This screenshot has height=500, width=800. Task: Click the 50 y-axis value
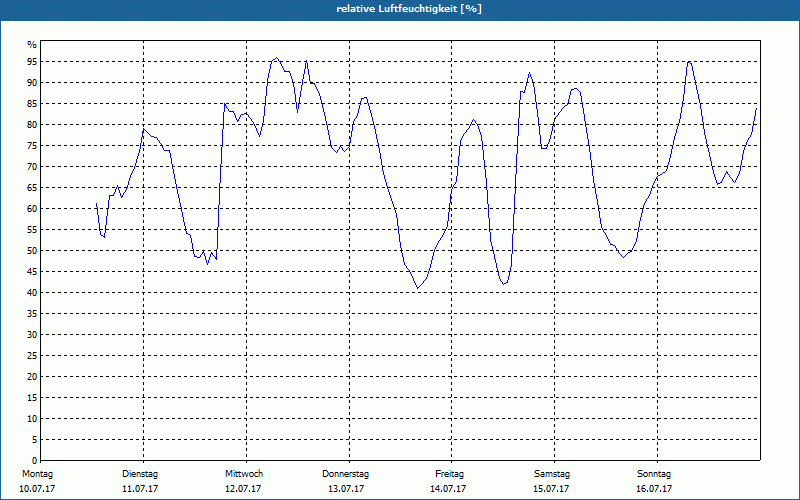[x=32, y=251]
